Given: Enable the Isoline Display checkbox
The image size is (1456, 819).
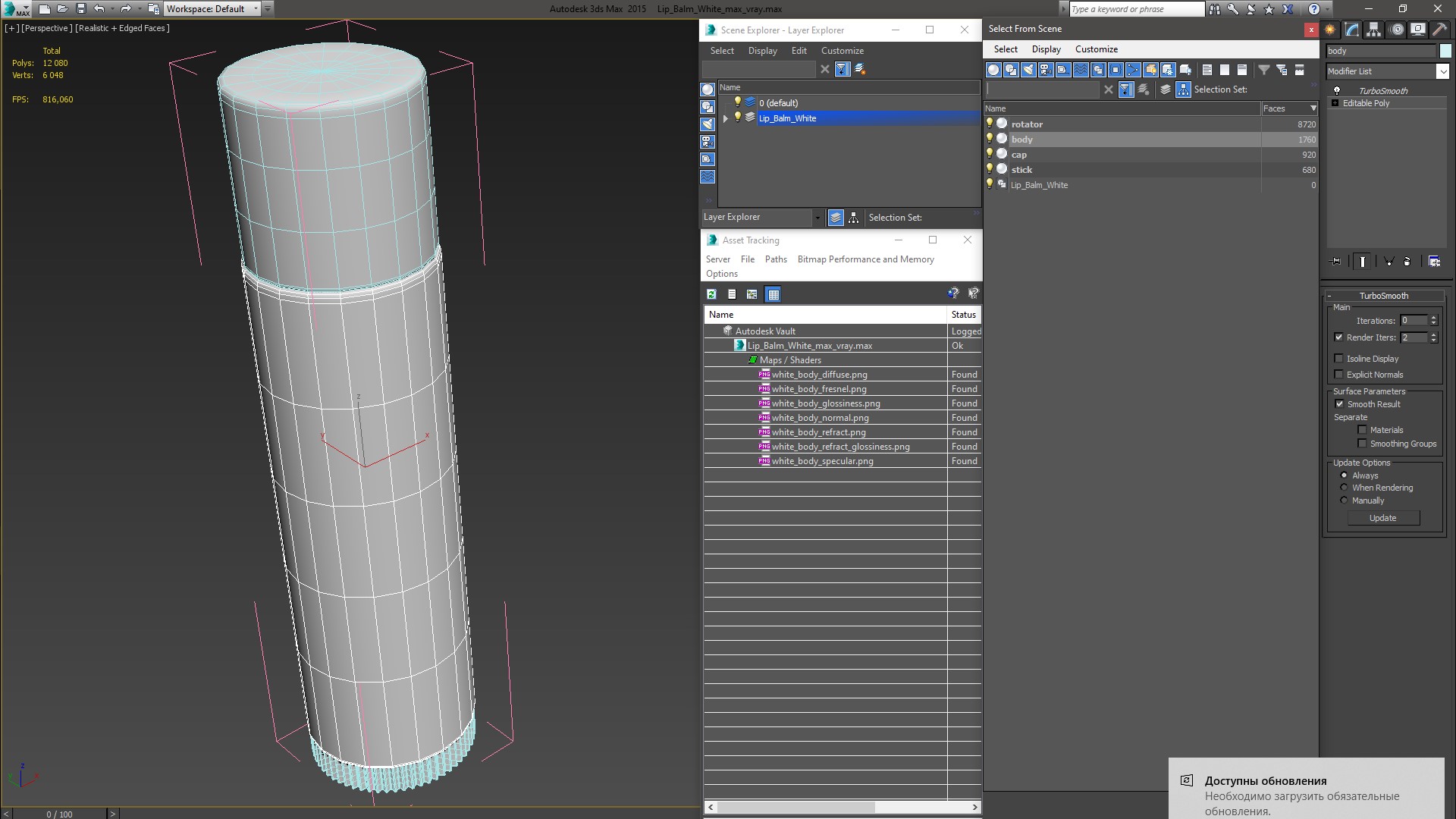Looking at the screenshot, I should 1338,359.
